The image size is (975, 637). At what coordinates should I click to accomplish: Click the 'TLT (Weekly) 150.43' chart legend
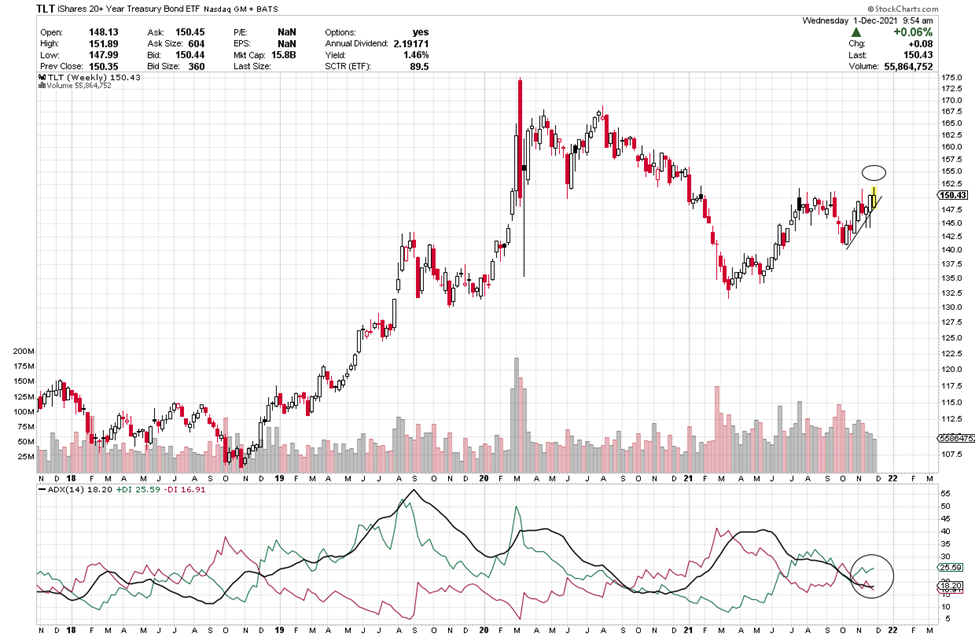point(94,78)
